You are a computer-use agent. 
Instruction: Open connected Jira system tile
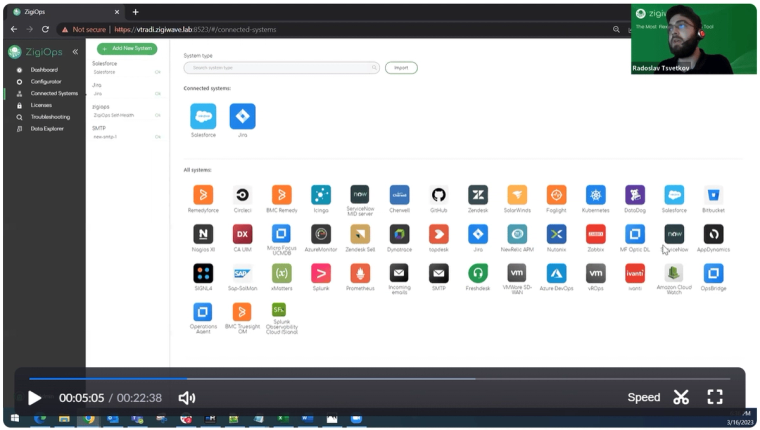(x=242, y=116)
